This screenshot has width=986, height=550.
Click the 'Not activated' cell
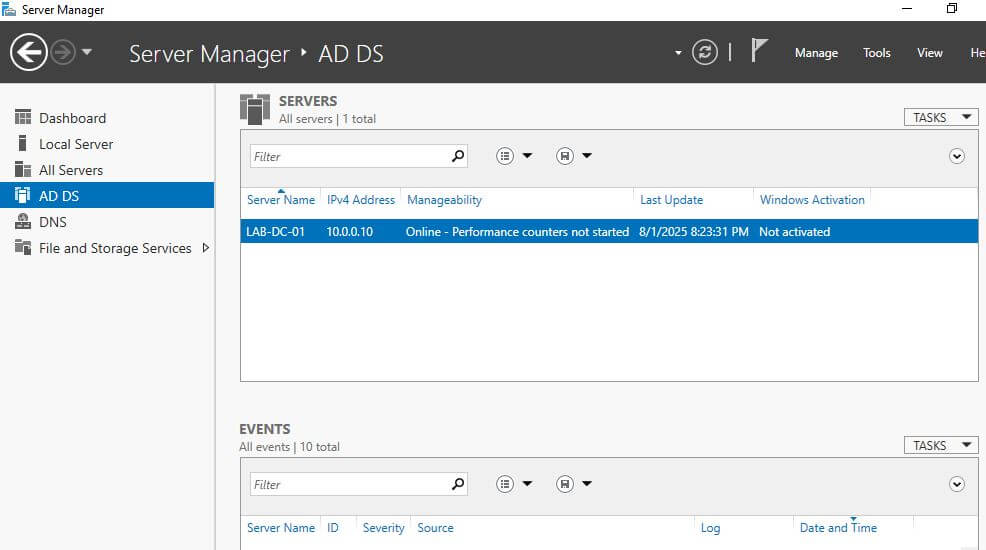pos(794,232)
